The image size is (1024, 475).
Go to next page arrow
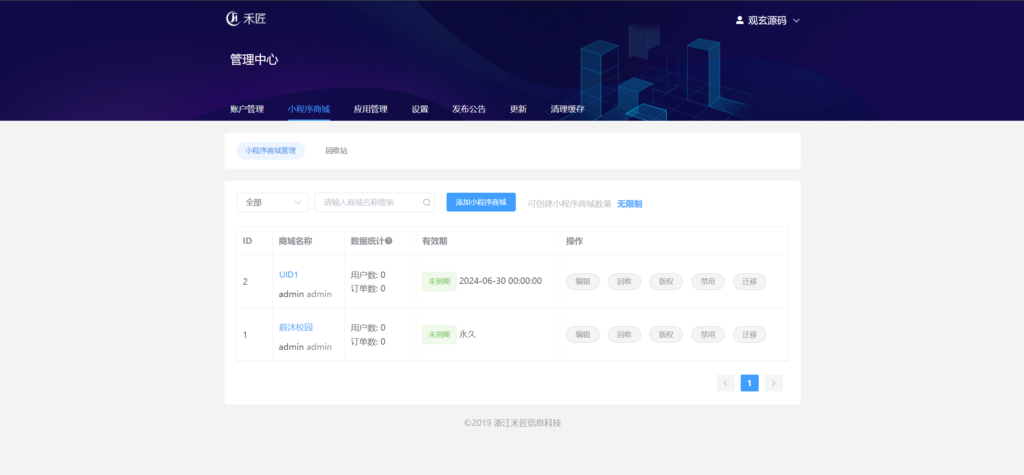773,382
